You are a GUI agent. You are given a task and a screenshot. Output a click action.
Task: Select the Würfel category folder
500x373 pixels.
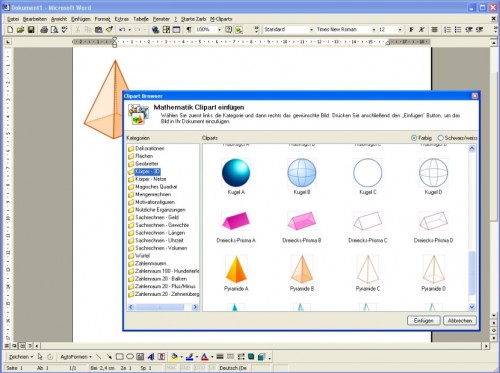point(139,256)
